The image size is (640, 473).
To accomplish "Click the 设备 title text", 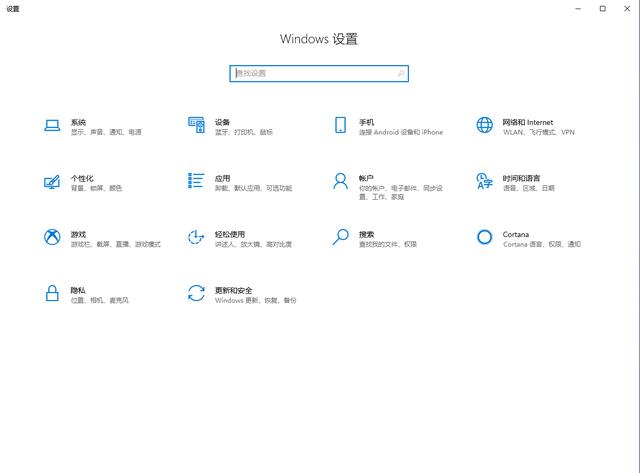I will click(x=222, y=122).
